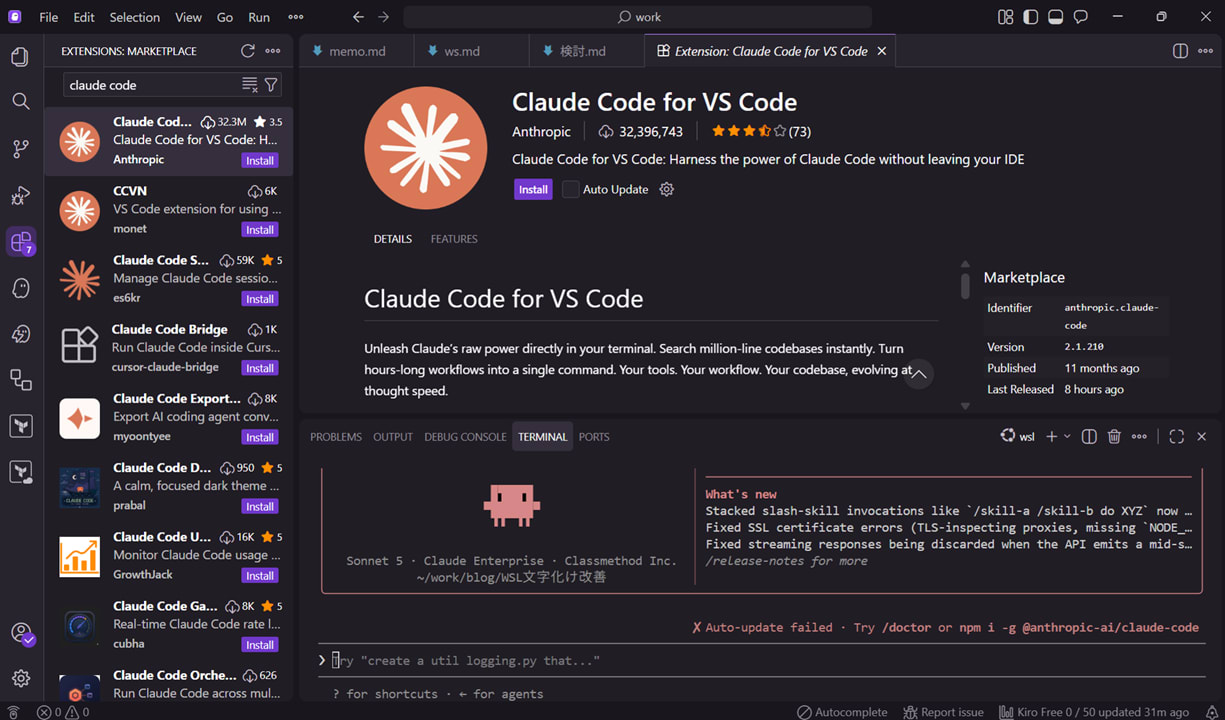Image resolution: width=1225 pixels, height=720 pixels.
Task: Toggle primary side bar visibility
Action: pyautogui.click(x=1031, y=17)
